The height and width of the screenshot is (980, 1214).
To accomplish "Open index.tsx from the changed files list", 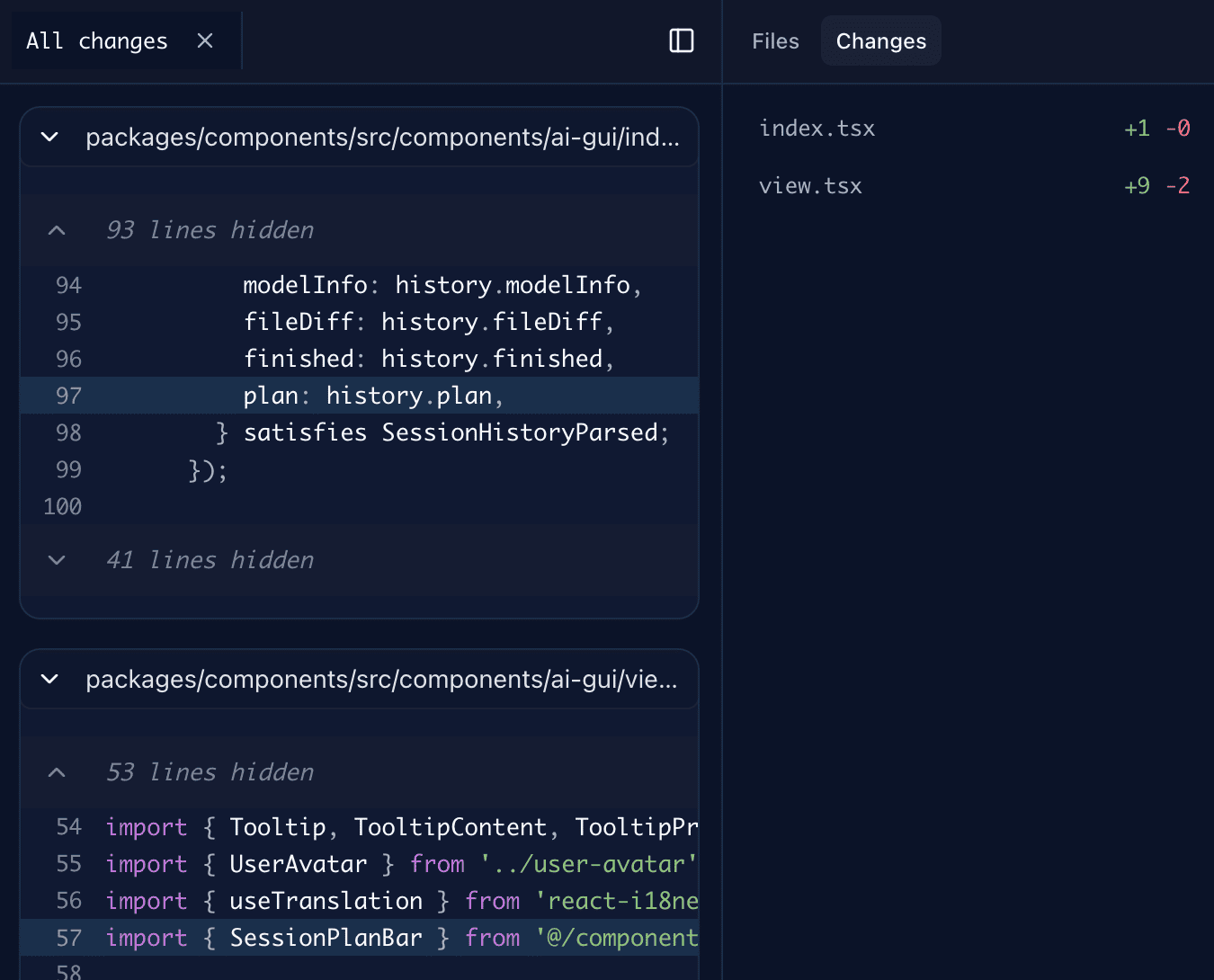I will pyautogui.click(x=817, y=128).
